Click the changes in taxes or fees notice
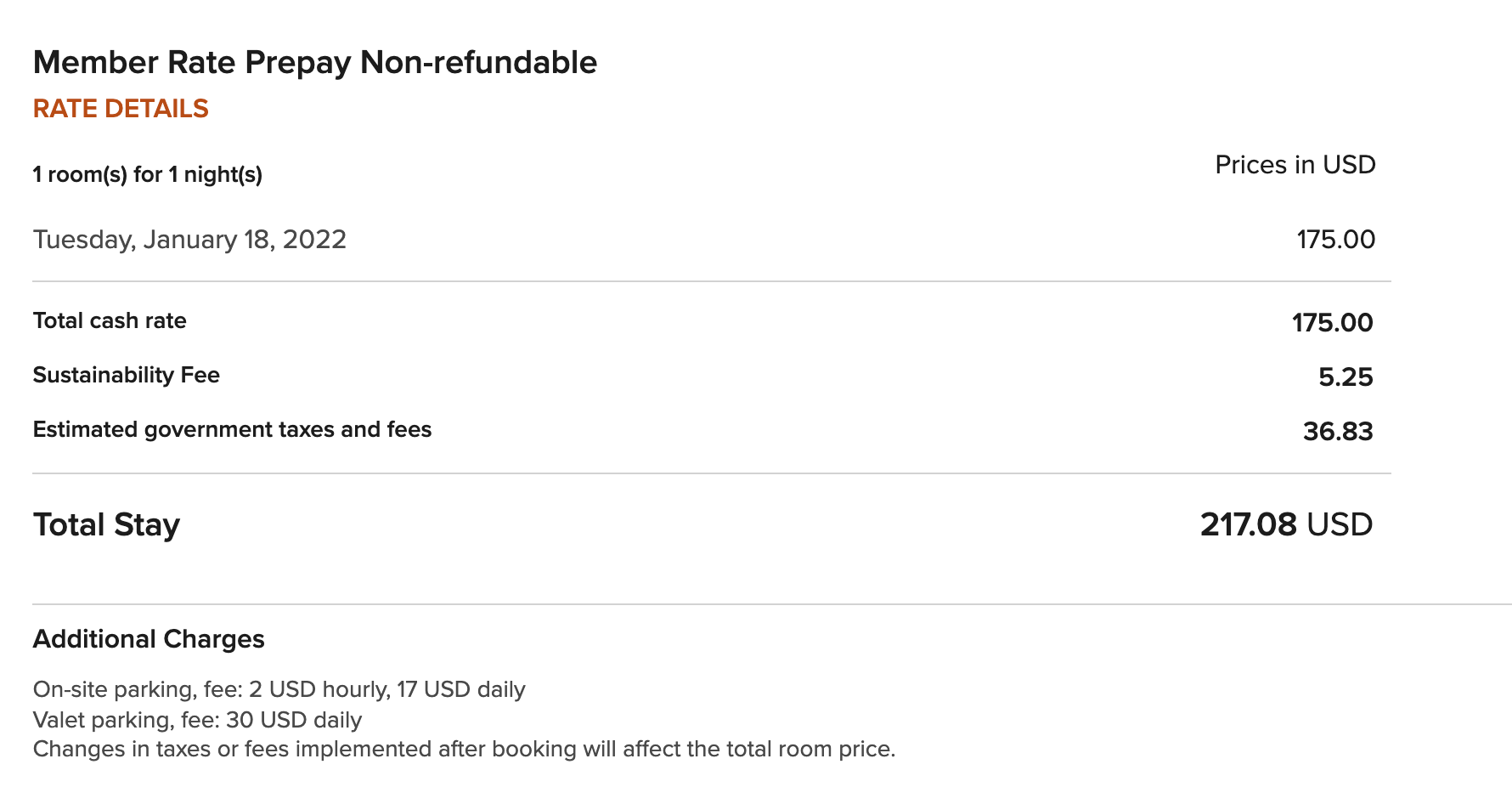This screenshot has width=1512, height=804. click(464, 750)
